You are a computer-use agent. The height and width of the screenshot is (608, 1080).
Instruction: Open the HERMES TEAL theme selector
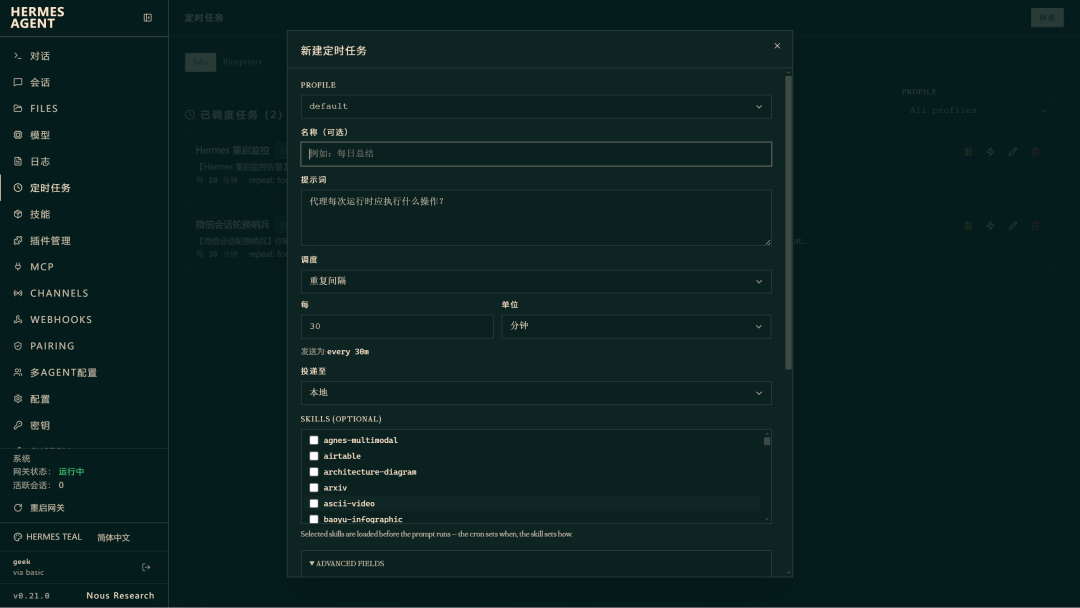tap(48, 537)
